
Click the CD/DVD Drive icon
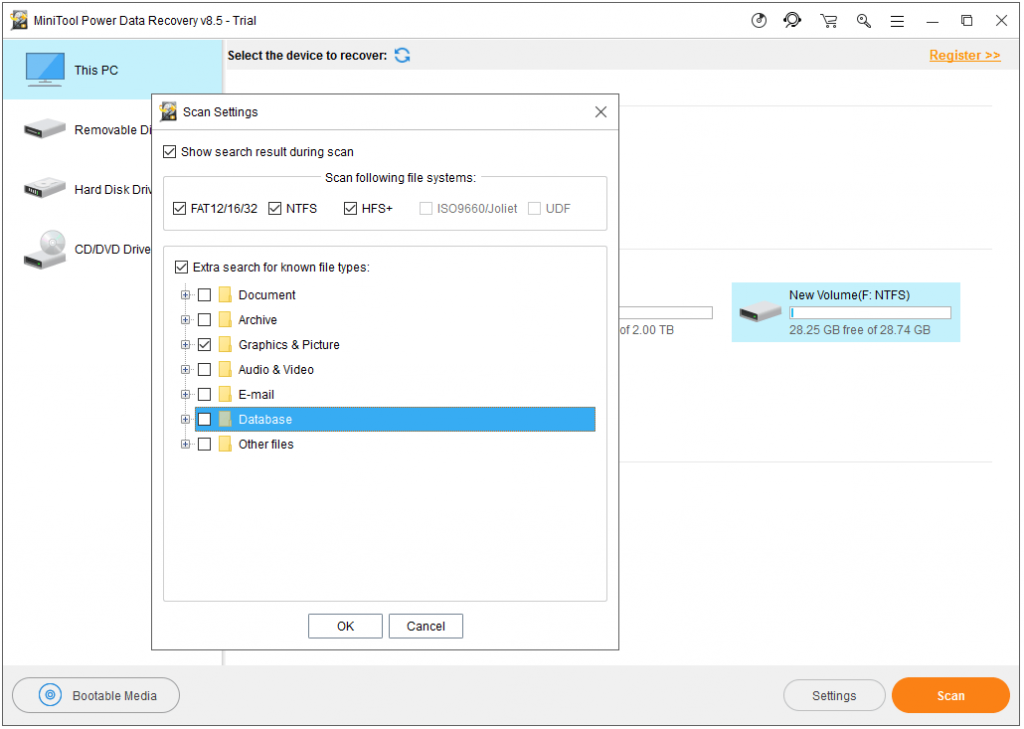[x=44, y=250]
